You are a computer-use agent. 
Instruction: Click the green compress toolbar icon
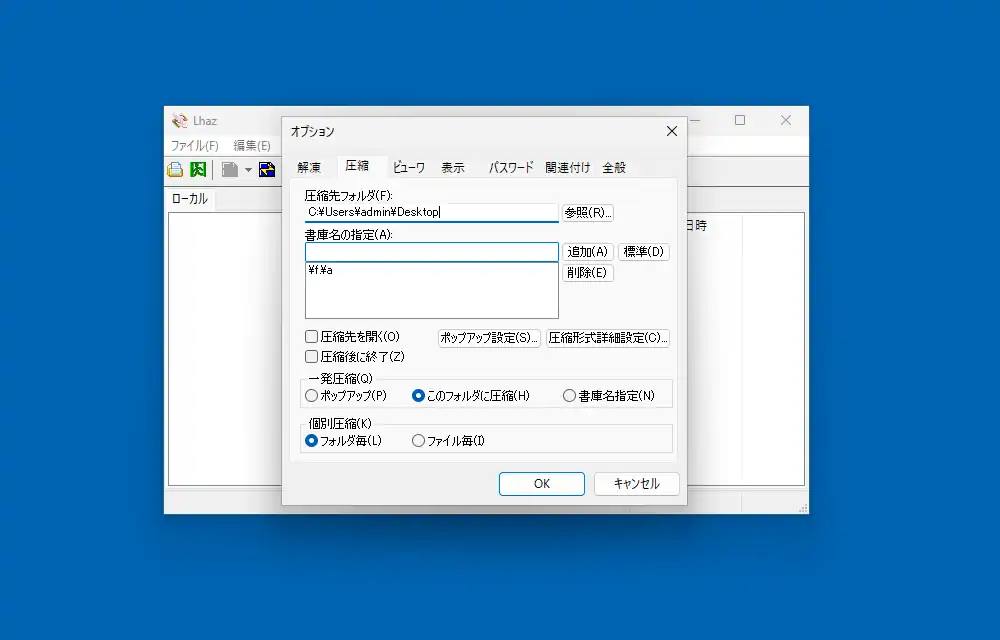pyautogui.click(x=198, y=170)
